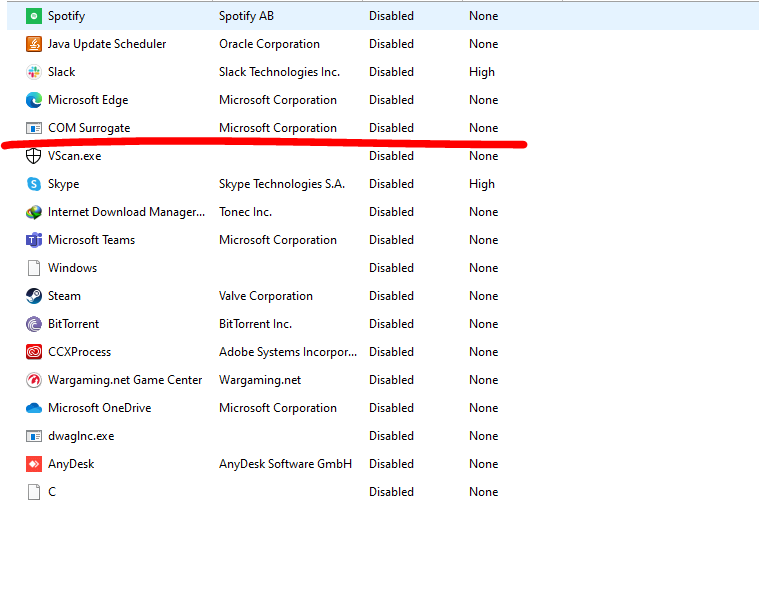Select the COM Surrogate entry name
759x612 pixels.
tap(89, 128)
